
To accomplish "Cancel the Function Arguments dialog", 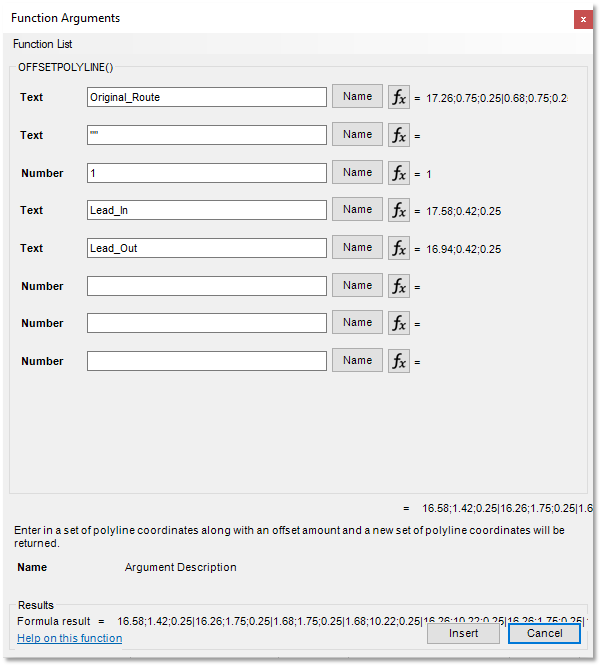I will point(545,633).
